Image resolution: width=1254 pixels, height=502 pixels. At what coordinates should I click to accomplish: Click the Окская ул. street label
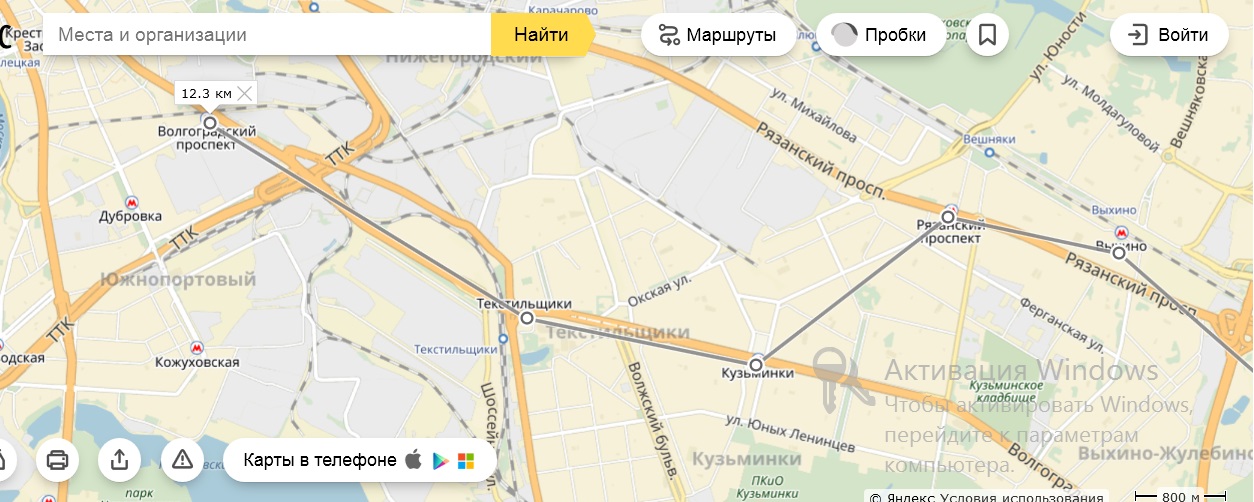(x=659, y=293)
